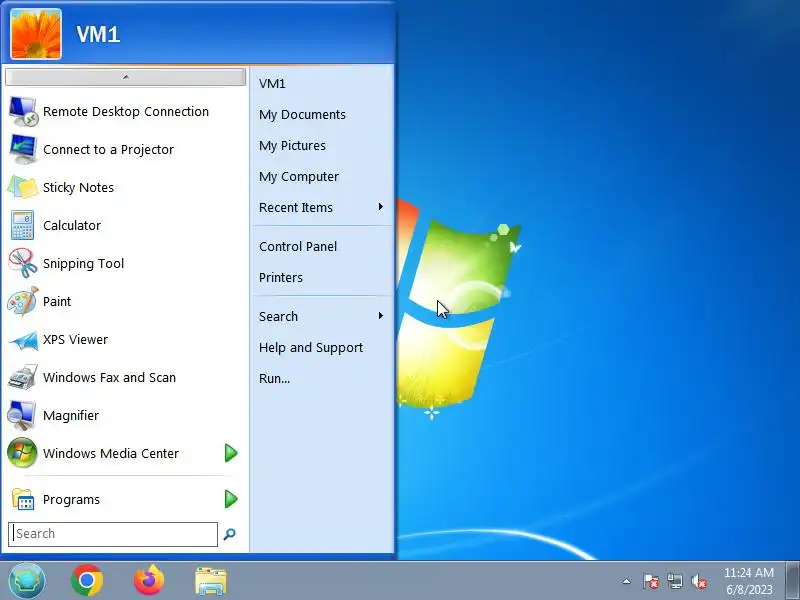Click the Start orb on taskbar
800x600 pixels.
point(27,581)
